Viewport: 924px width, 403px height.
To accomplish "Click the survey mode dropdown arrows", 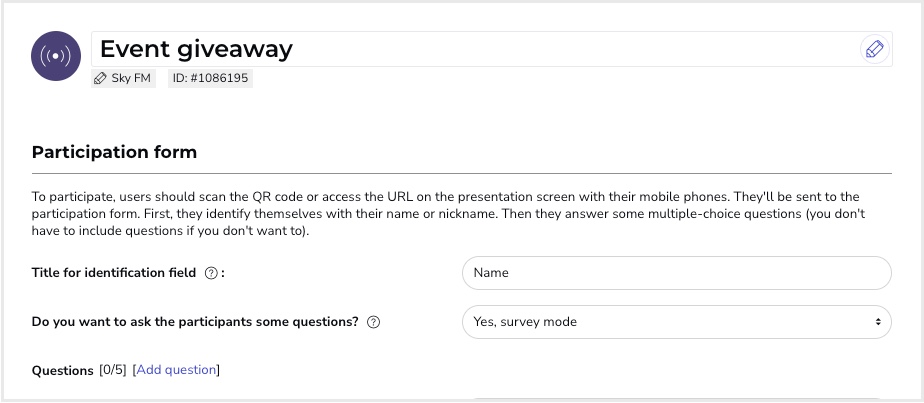I will click(x=878, y=322).
